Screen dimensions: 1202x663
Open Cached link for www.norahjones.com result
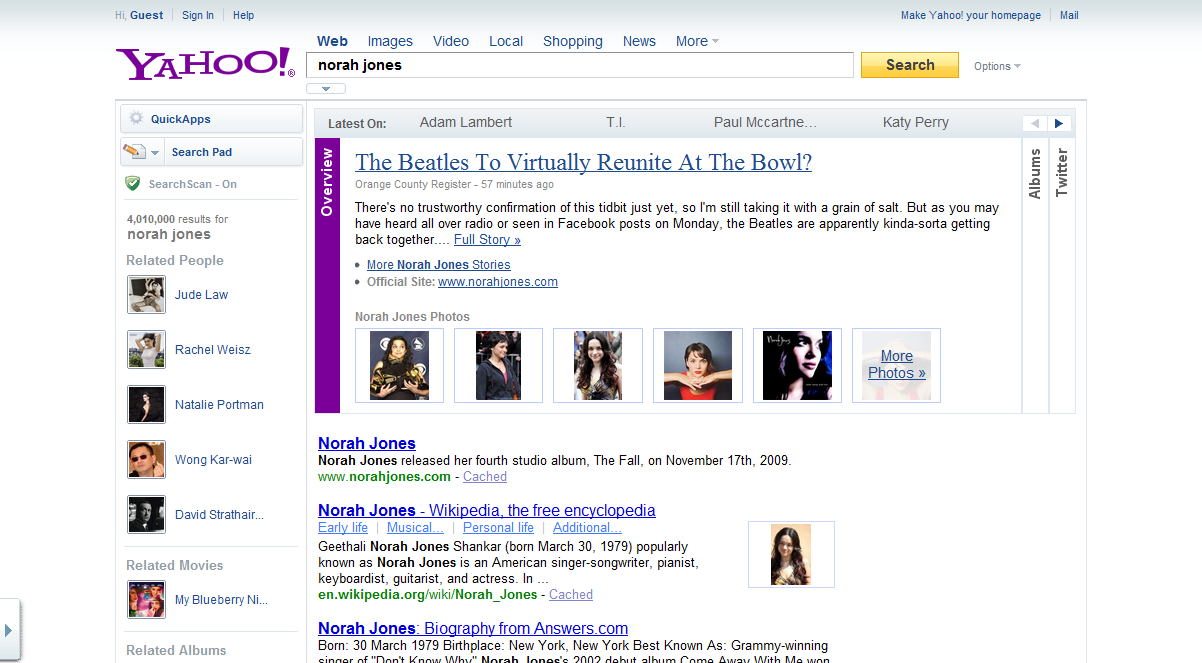point(485,477)
